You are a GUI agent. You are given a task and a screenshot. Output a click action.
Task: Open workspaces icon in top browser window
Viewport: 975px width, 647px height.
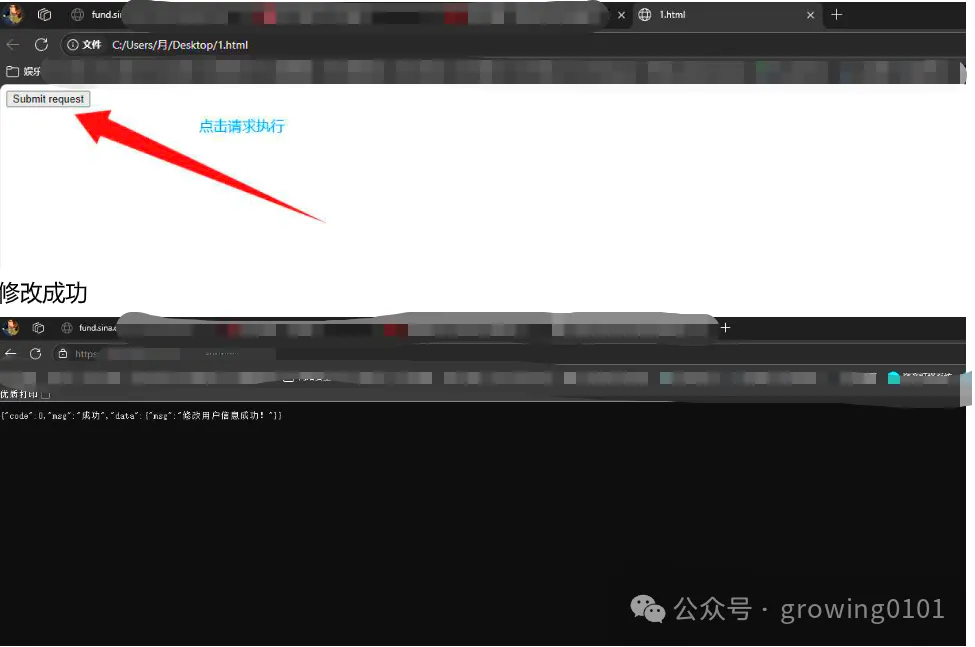coord(44,14)
